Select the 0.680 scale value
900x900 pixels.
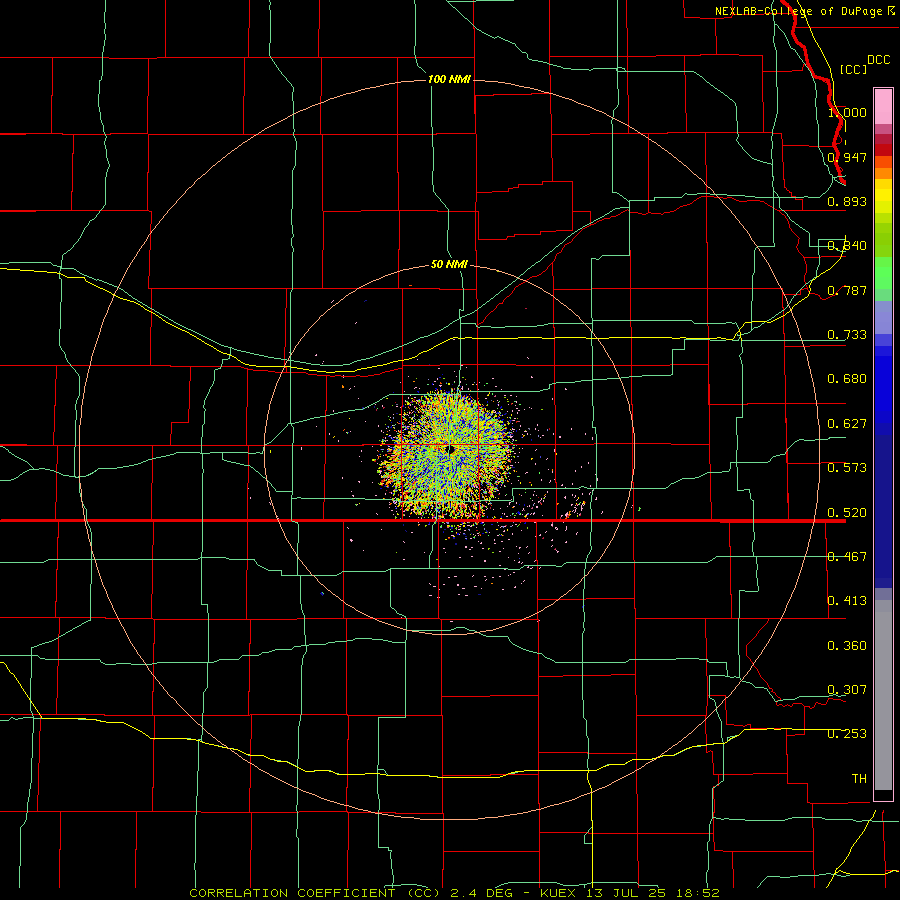point(847,379)
